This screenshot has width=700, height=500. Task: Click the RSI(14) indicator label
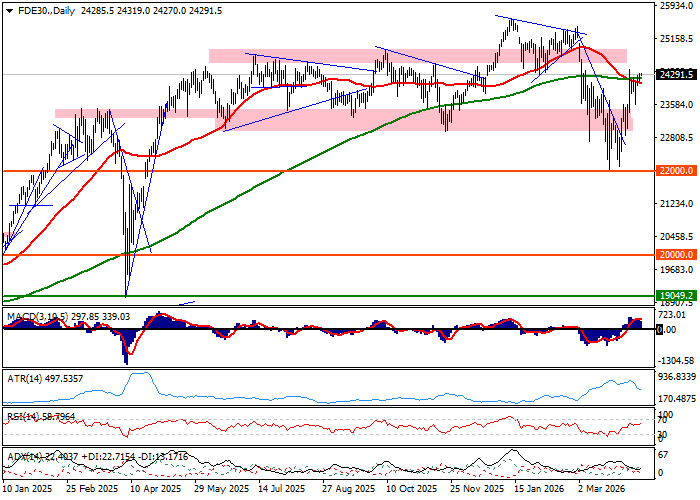pos(20,413)
